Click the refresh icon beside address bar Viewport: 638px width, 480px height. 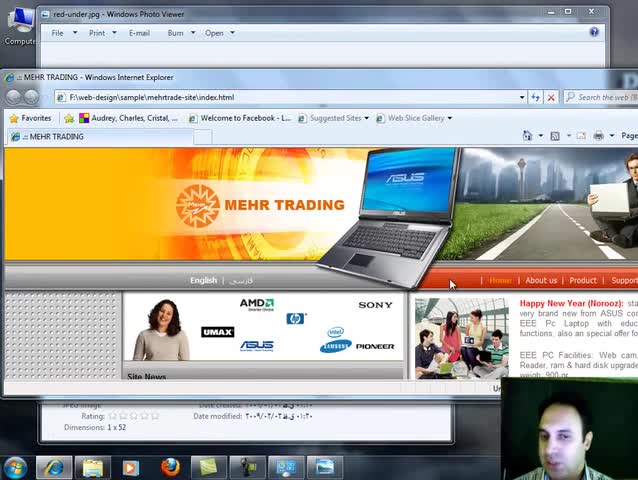535,97
